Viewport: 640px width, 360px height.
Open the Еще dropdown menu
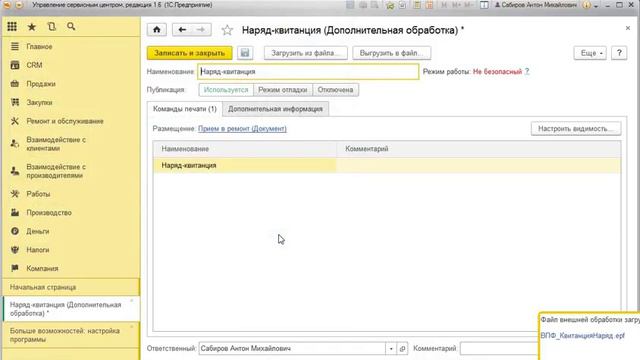(590, 53)
